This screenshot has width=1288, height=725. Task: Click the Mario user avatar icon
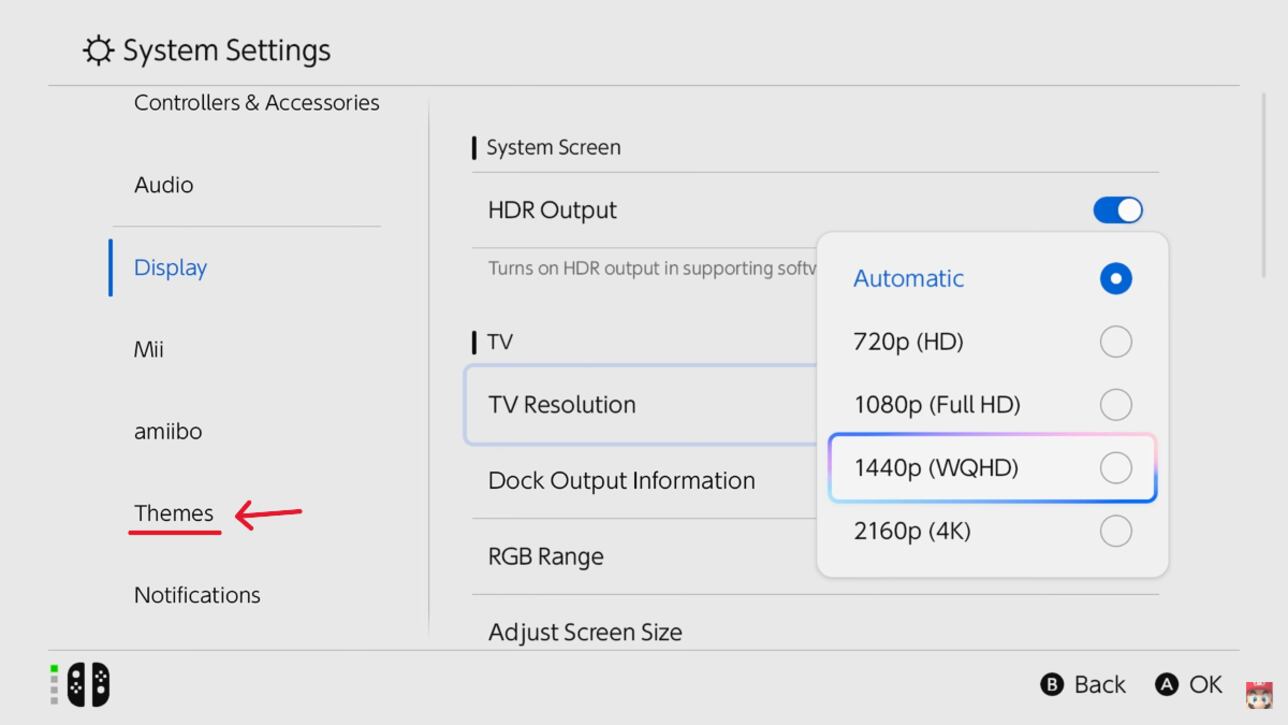tap(1258, 693)
